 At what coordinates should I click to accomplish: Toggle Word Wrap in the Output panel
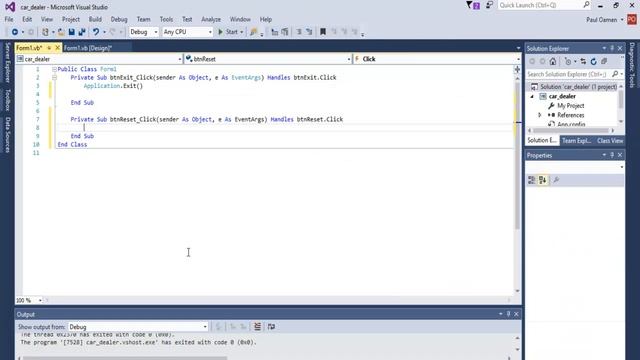(271, 327)
